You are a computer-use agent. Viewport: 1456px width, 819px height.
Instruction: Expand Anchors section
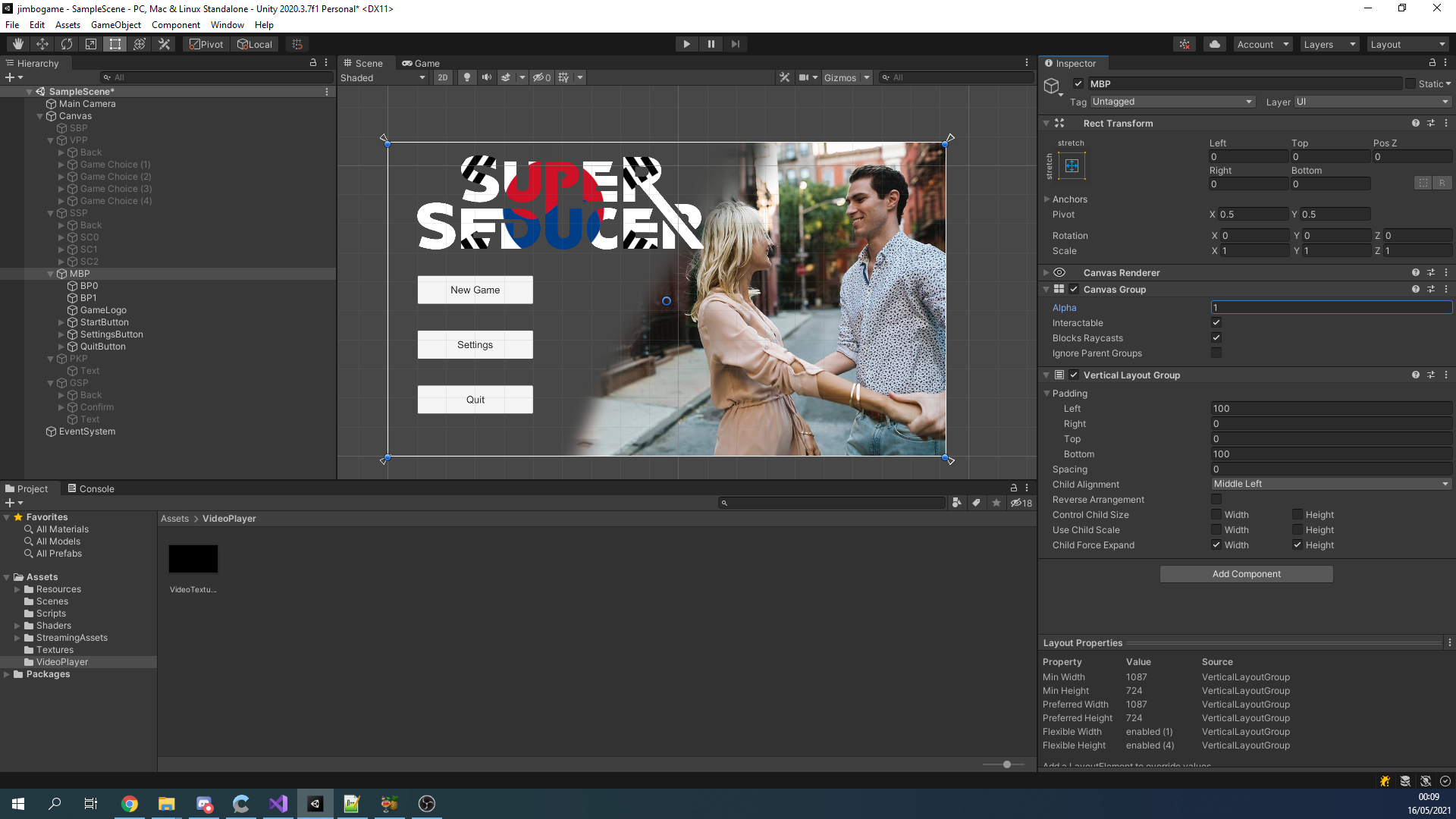click(1047, 199)
